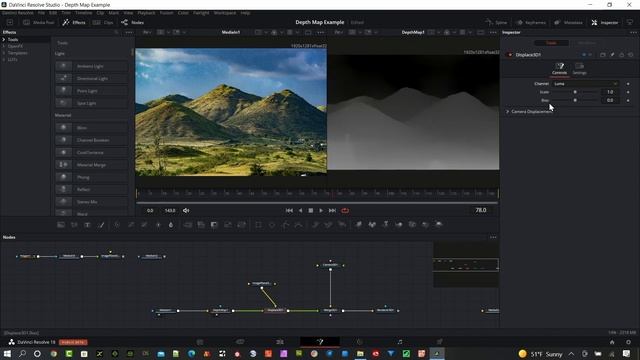The width and height of the screenshot is (640, 360).
Task: Open Effects panel options menu
Action: click(129, 32)
